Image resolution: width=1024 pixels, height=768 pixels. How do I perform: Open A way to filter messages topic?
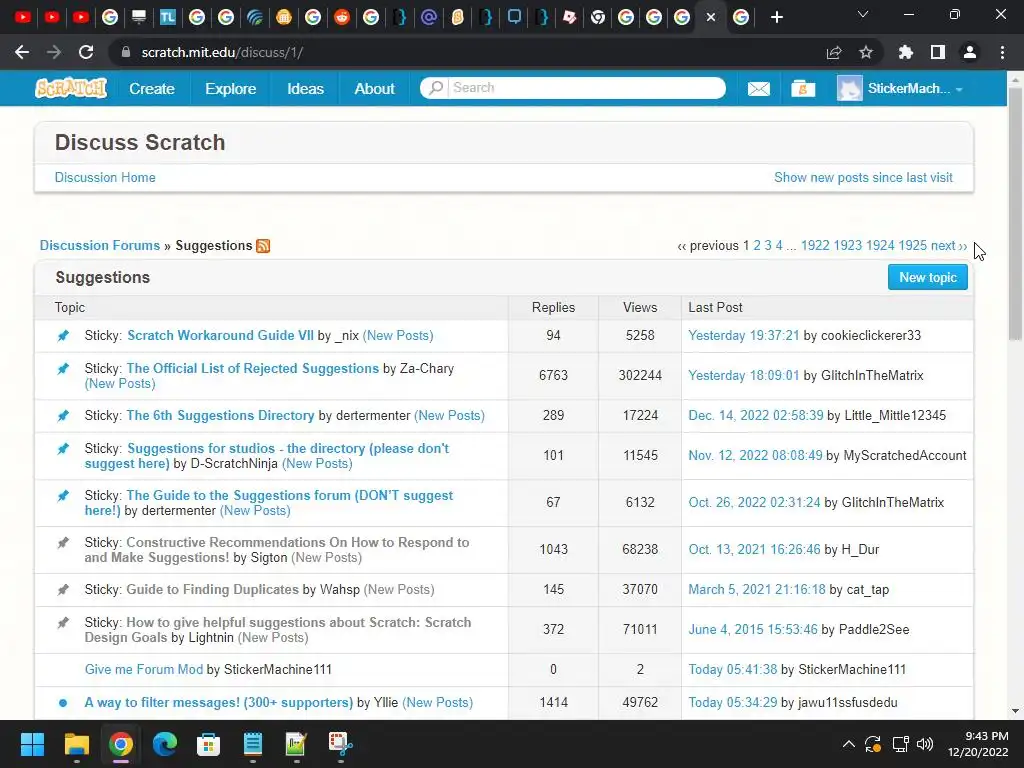[219, 703]
